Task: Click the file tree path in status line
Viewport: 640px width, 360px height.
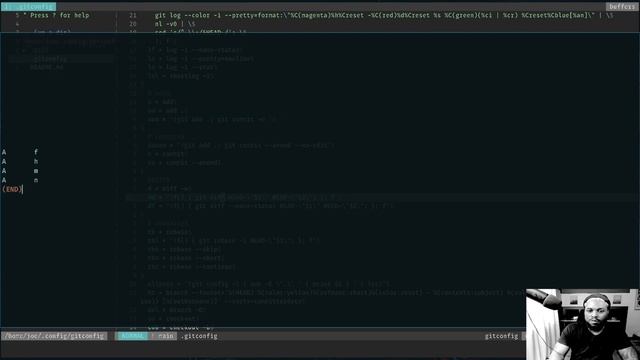Action: point(54,336)
